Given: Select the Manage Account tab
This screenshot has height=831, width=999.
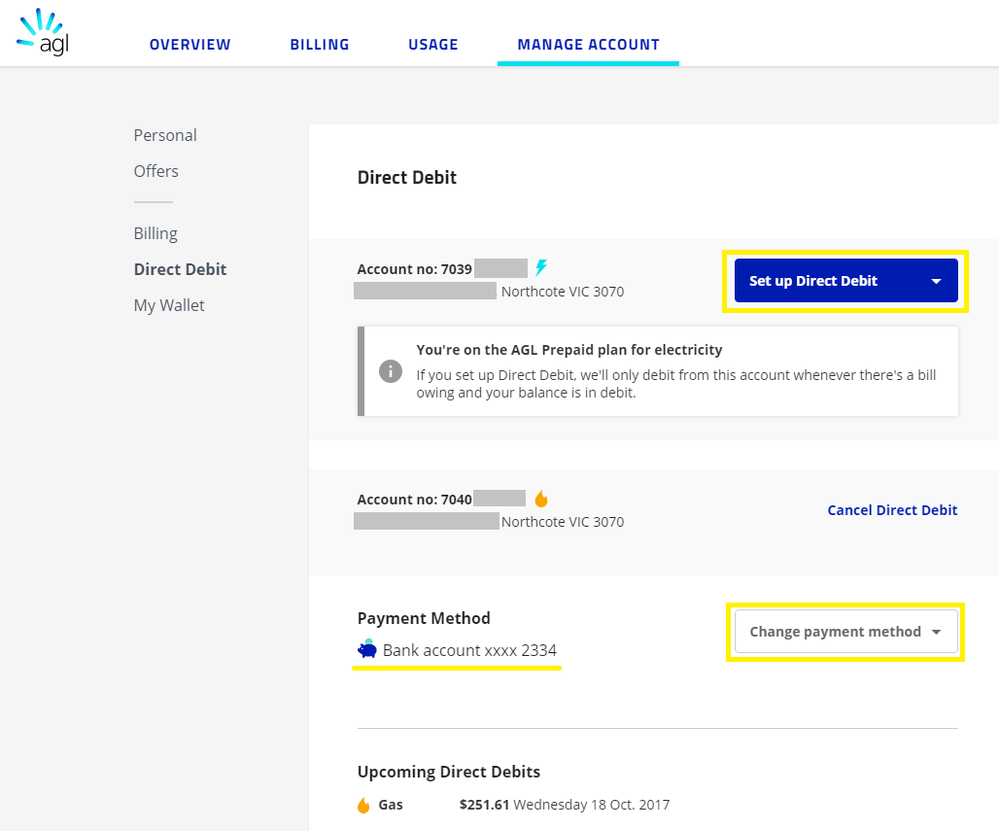Looking at the screenshot, I should 588,45.
